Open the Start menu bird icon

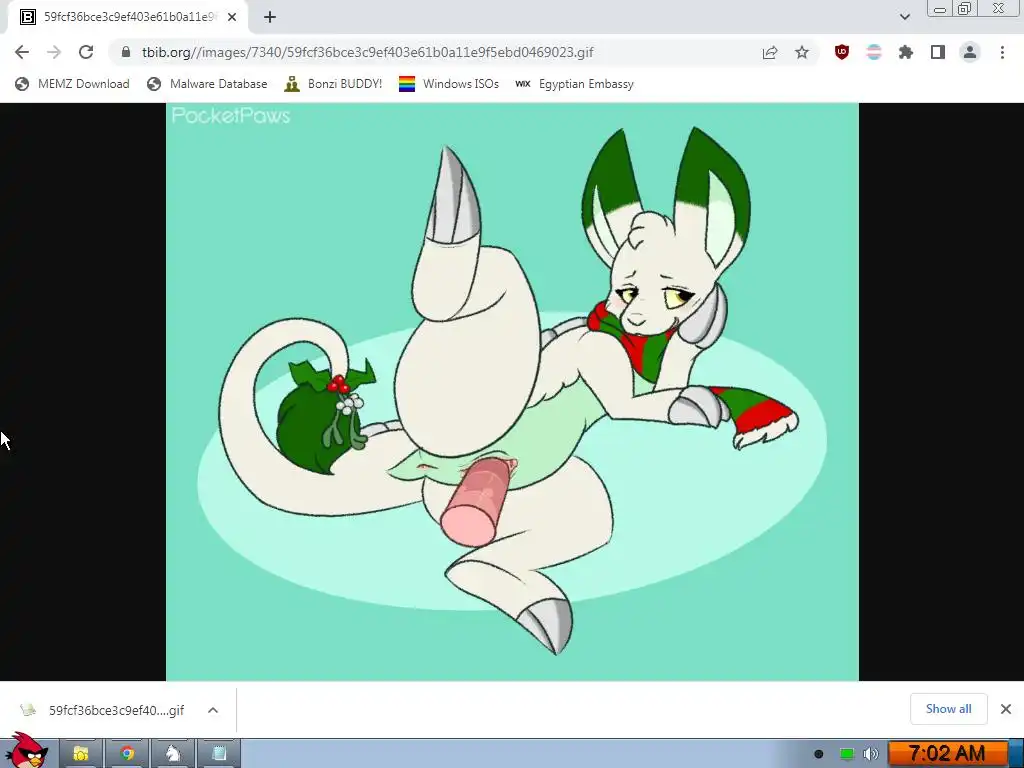pos(26,751)
